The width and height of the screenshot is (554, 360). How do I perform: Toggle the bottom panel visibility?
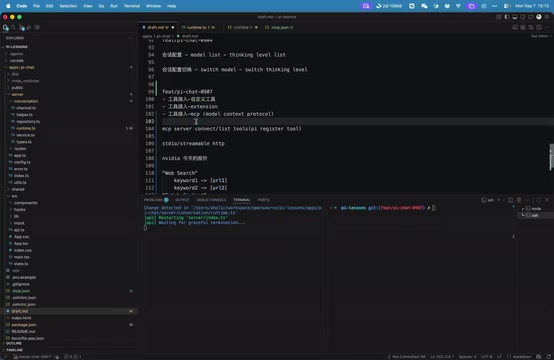click(515, 17)
